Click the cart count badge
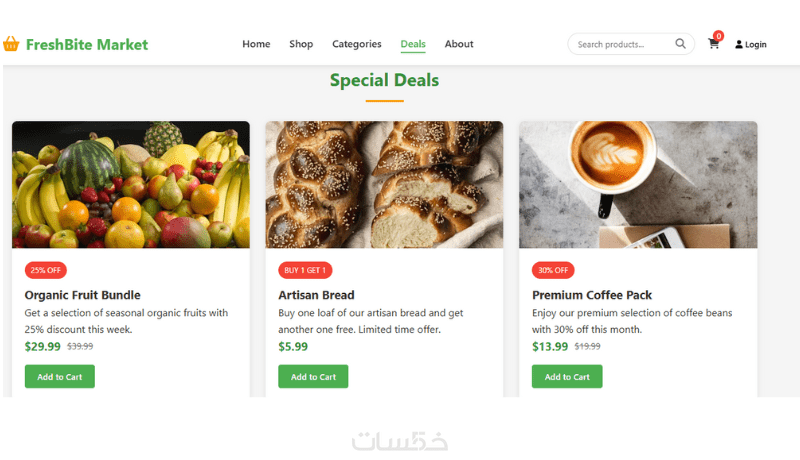The image size is (800, 460). click(x=718, y=36)
